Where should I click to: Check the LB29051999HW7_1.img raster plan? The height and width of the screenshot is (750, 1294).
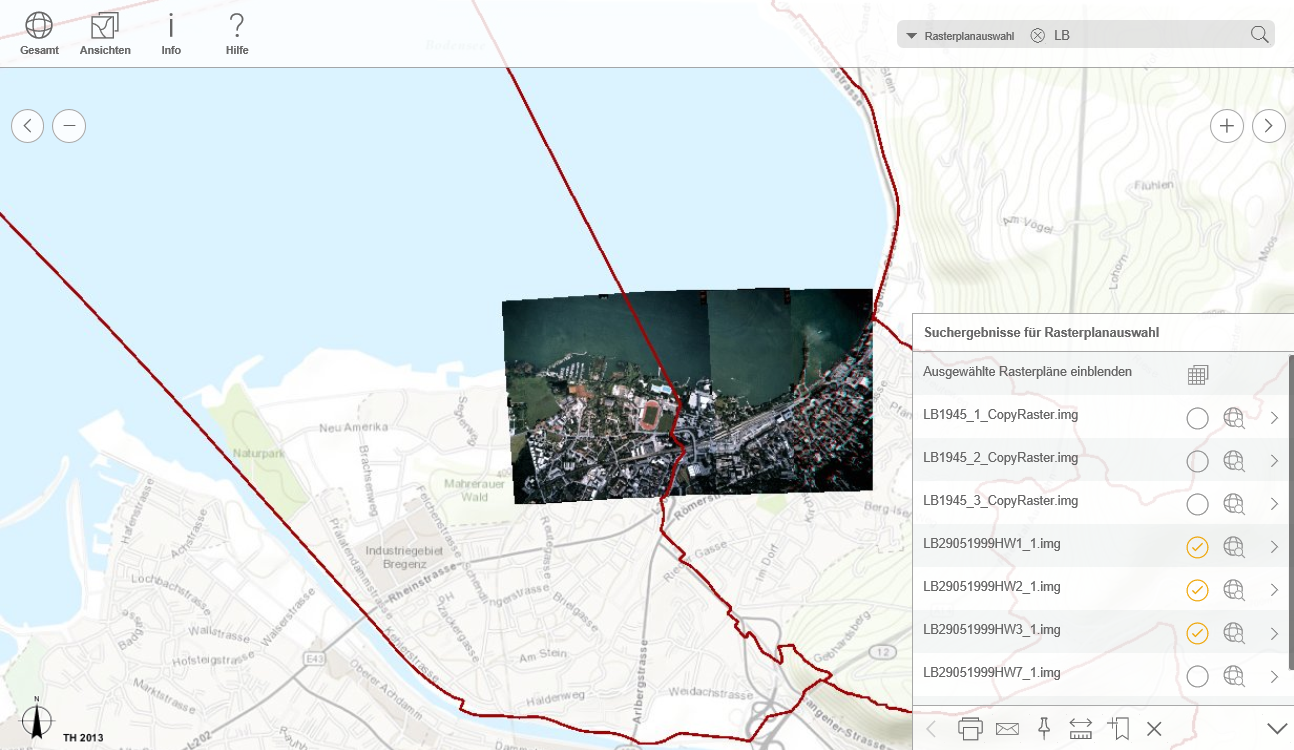click(1197, 676)
